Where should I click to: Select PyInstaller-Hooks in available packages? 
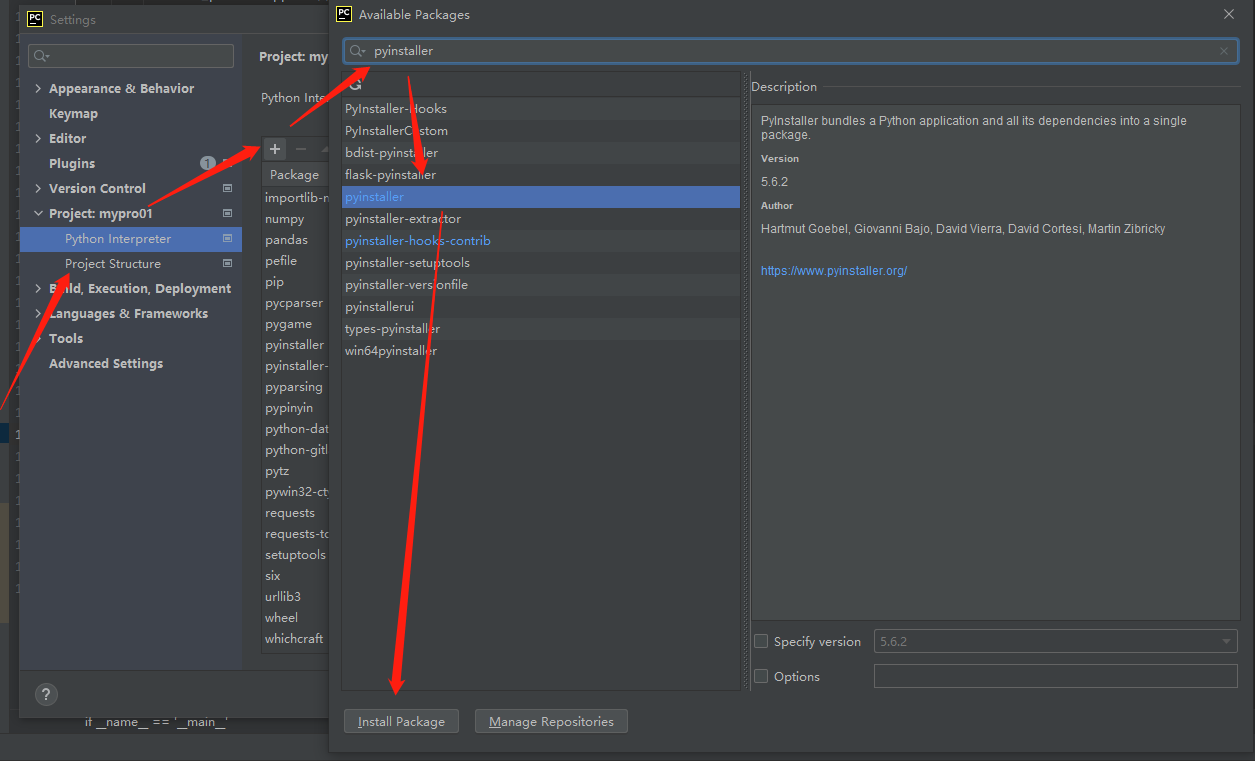[541, 109]
